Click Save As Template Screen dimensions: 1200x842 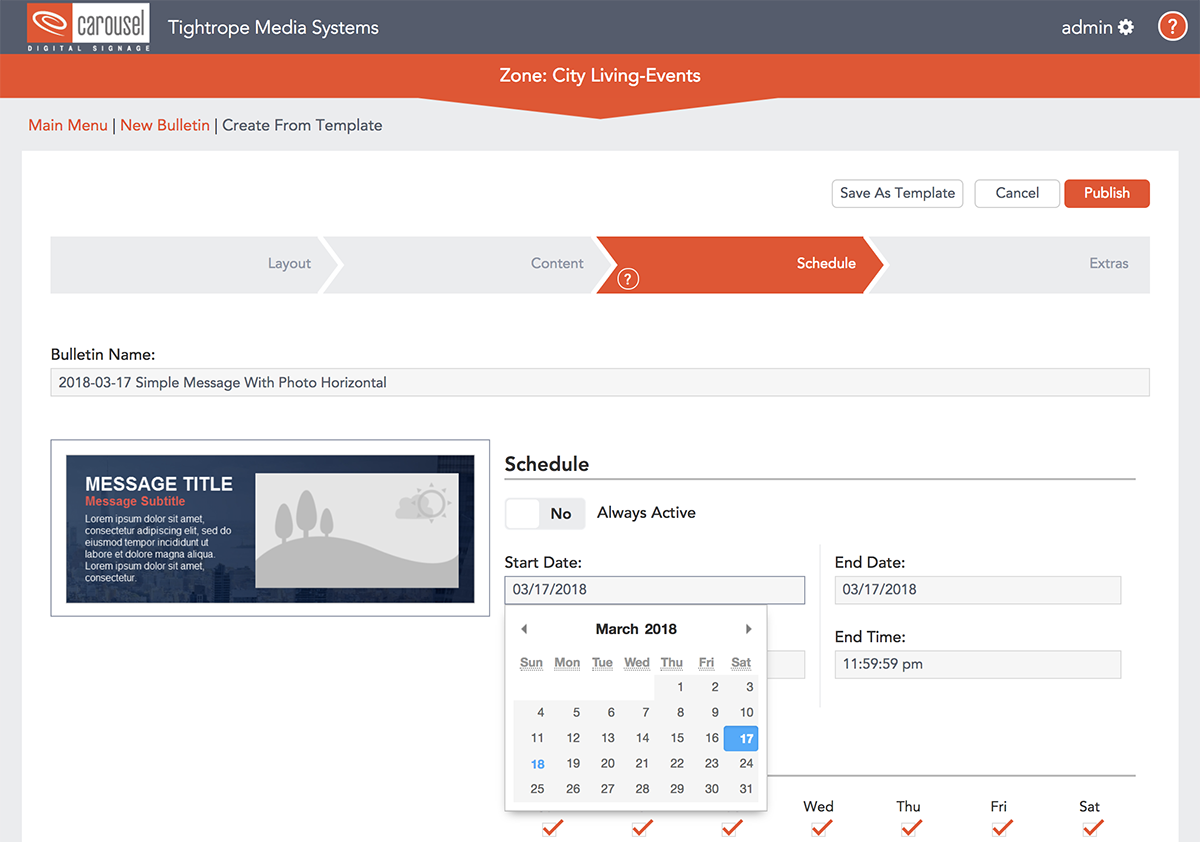point(897,193)
